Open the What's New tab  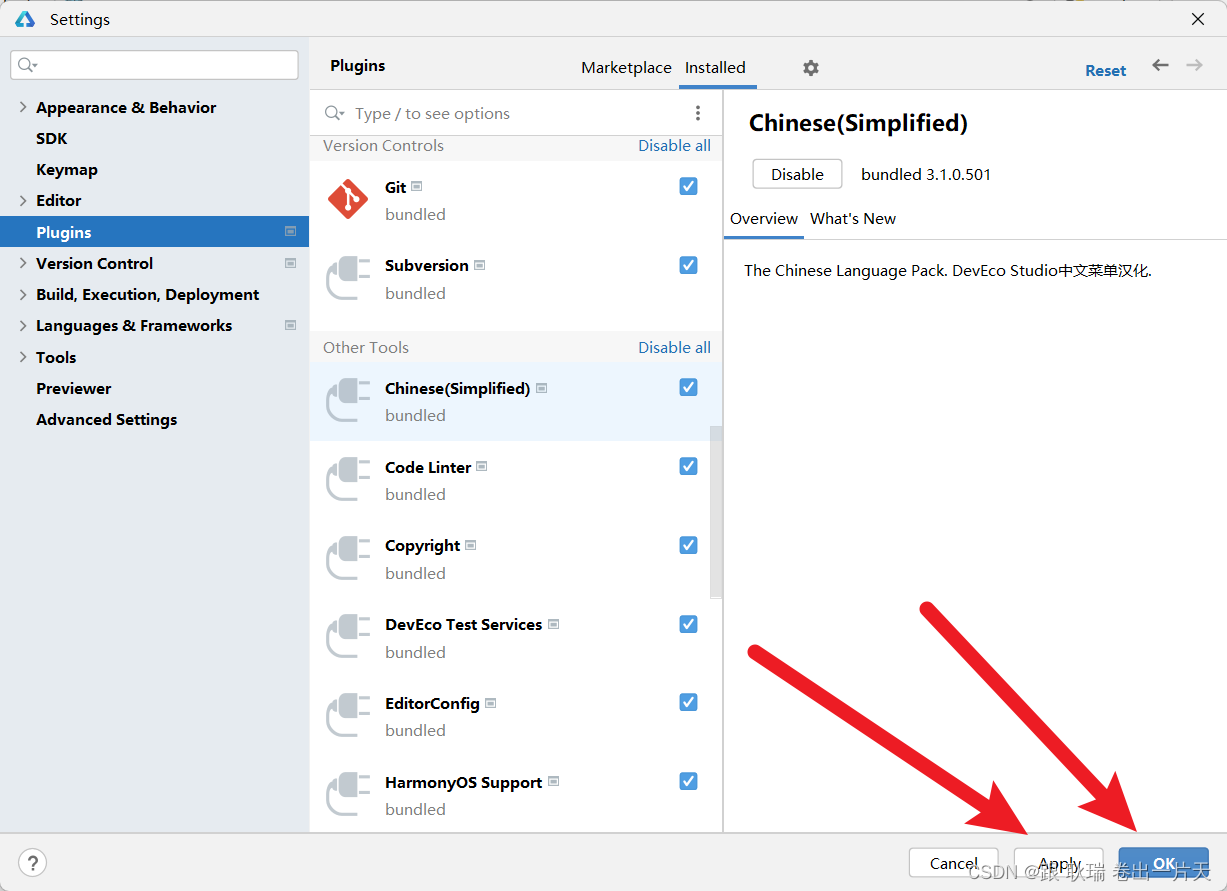853,218
